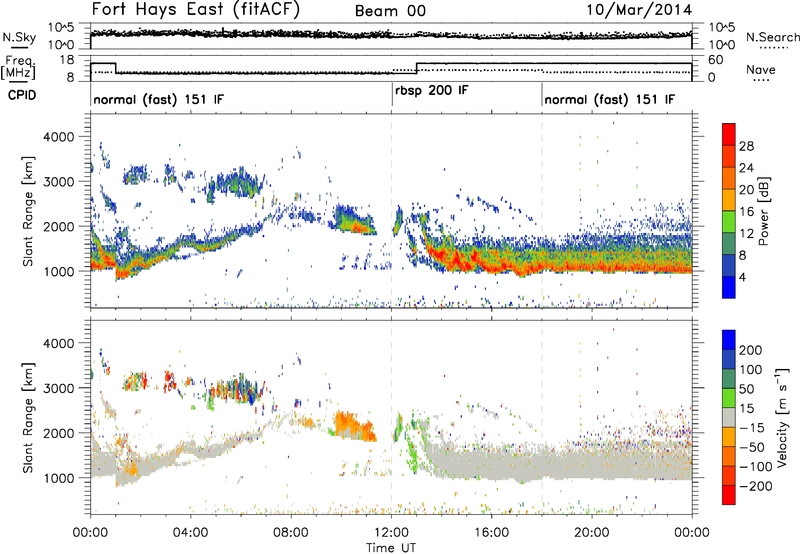
Task: Click the "2000" tick on the velocity panel
Action: [59, 433]
